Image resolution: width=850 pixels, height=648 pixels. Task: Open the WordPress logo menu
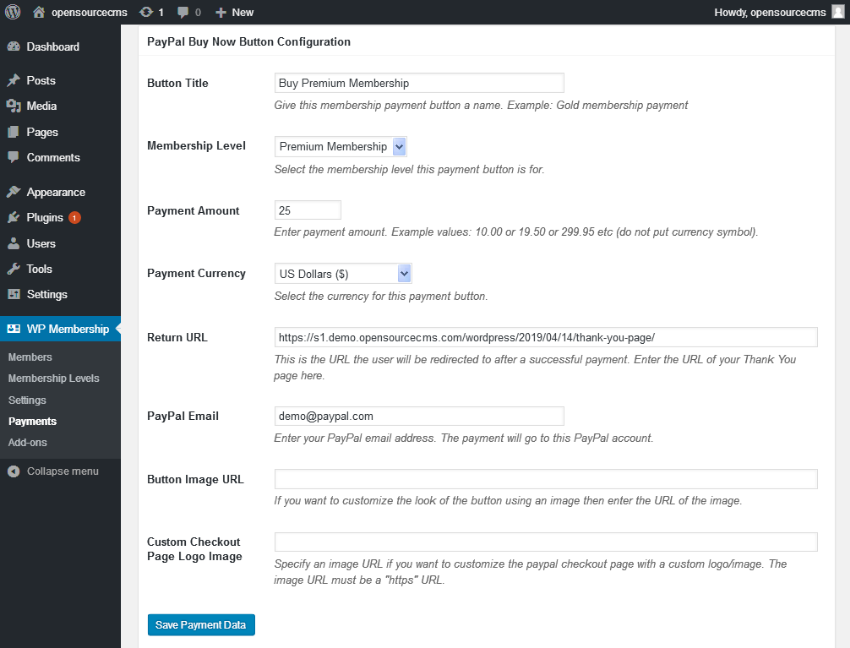12,12
